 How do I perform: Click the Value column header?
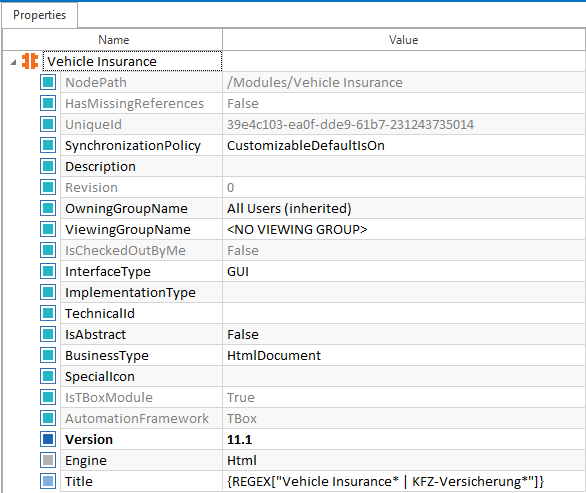404,40
